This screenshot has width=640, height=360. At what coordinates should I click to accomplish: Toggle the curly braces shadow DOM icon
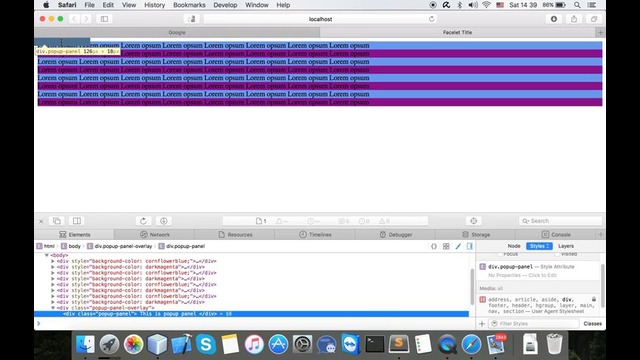pos(433,246)
